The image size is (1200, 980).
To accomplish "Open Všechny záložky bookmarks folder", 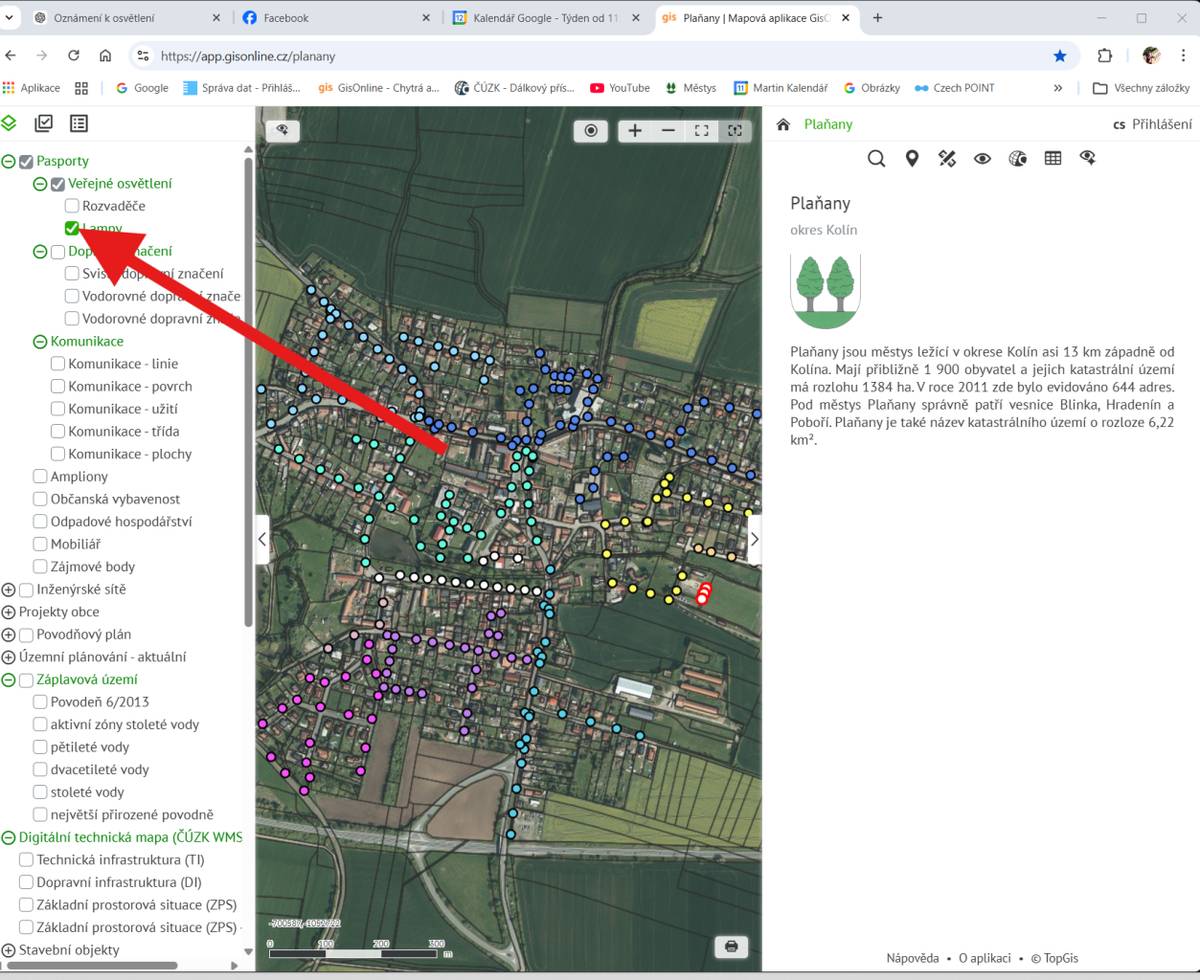I will 1141,88.
